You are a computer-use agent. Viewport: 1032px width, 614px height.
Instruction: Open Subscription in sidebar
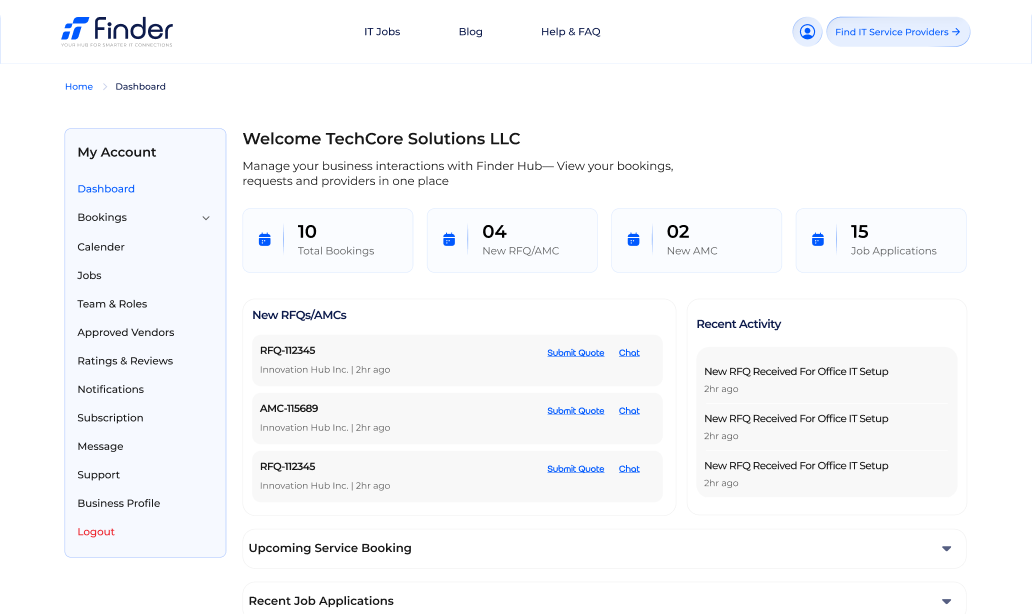pos(110,418)
